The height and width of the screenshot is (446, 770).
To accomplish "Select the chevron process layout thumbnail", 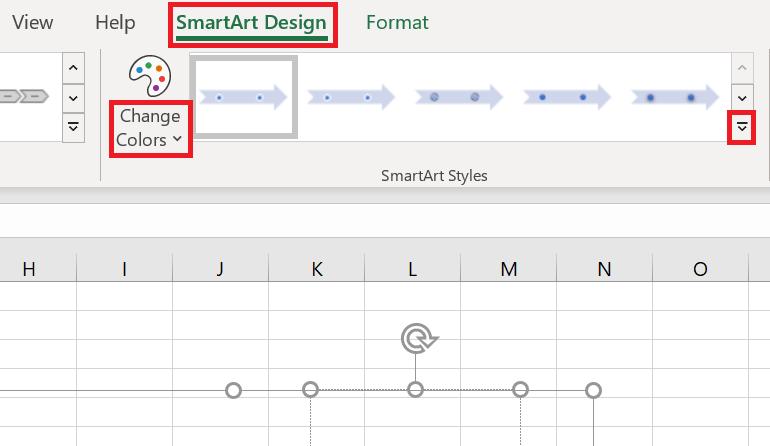I will 25,96.
